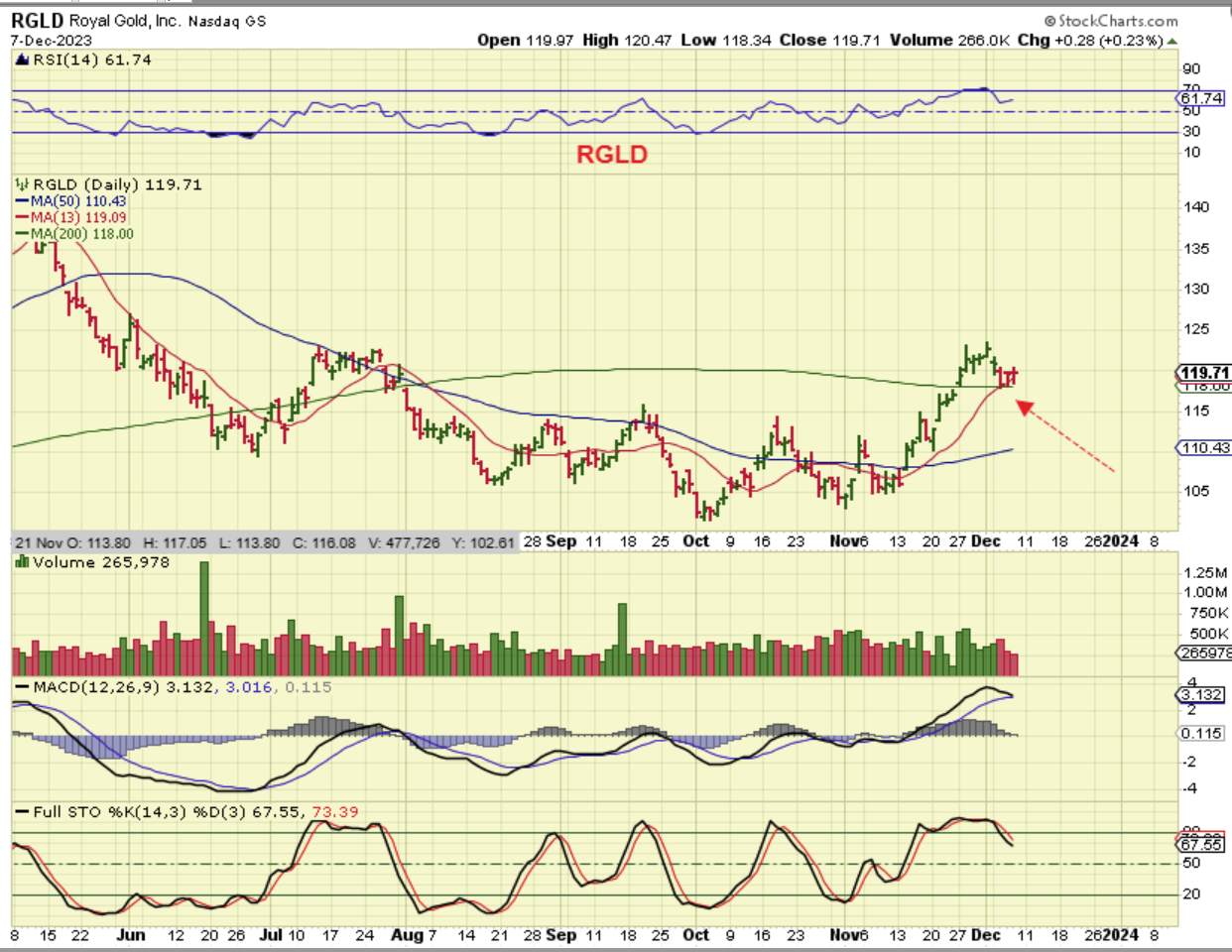Click the 0.115 MACD histogram tag

coord(1201,734)
